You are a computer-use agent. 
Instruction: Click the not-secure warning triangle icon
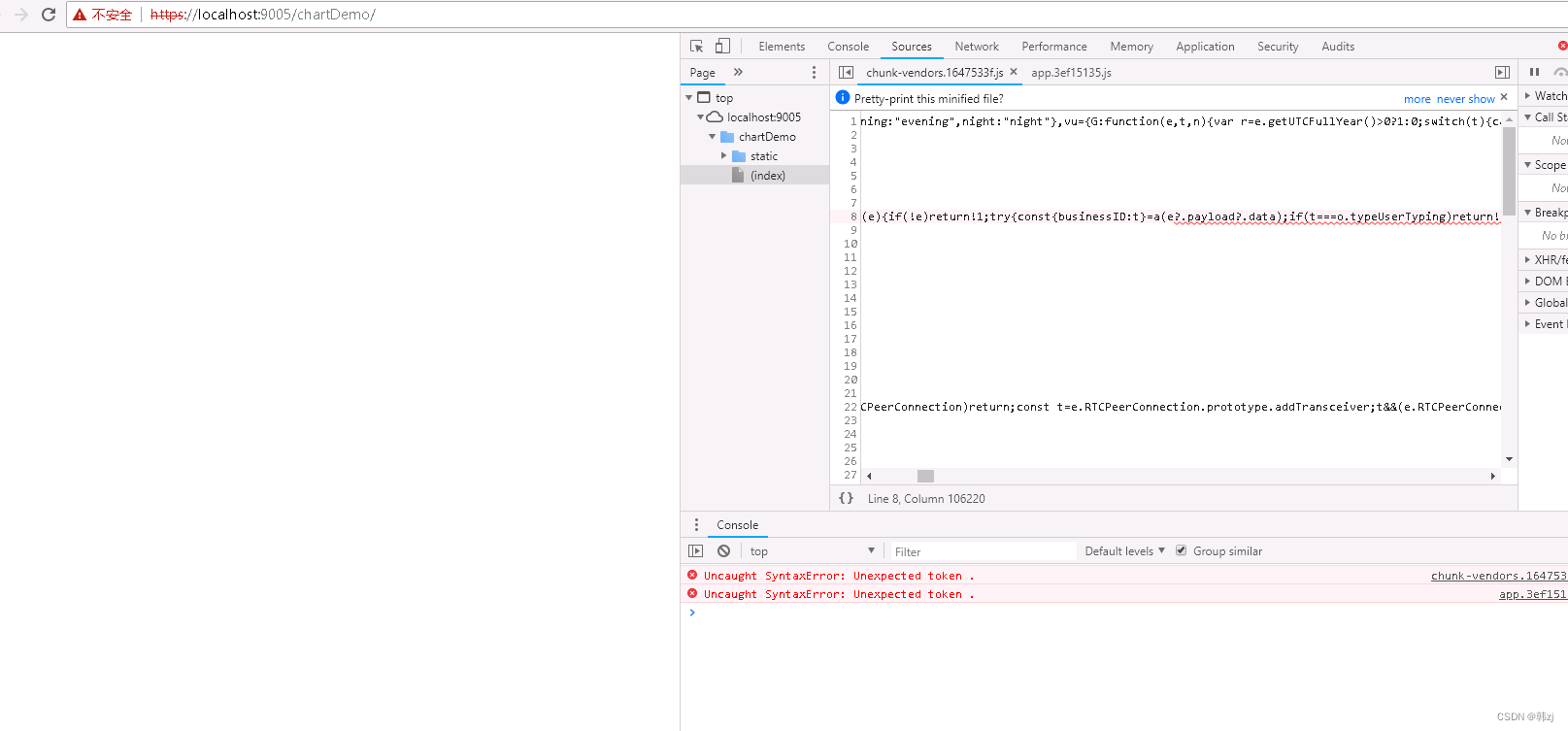80,15
